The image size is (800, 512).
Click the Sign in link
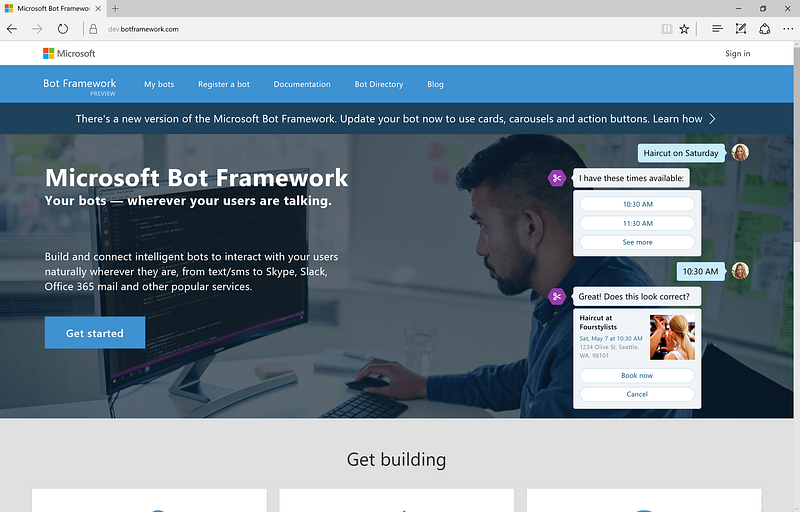point(738,54)
